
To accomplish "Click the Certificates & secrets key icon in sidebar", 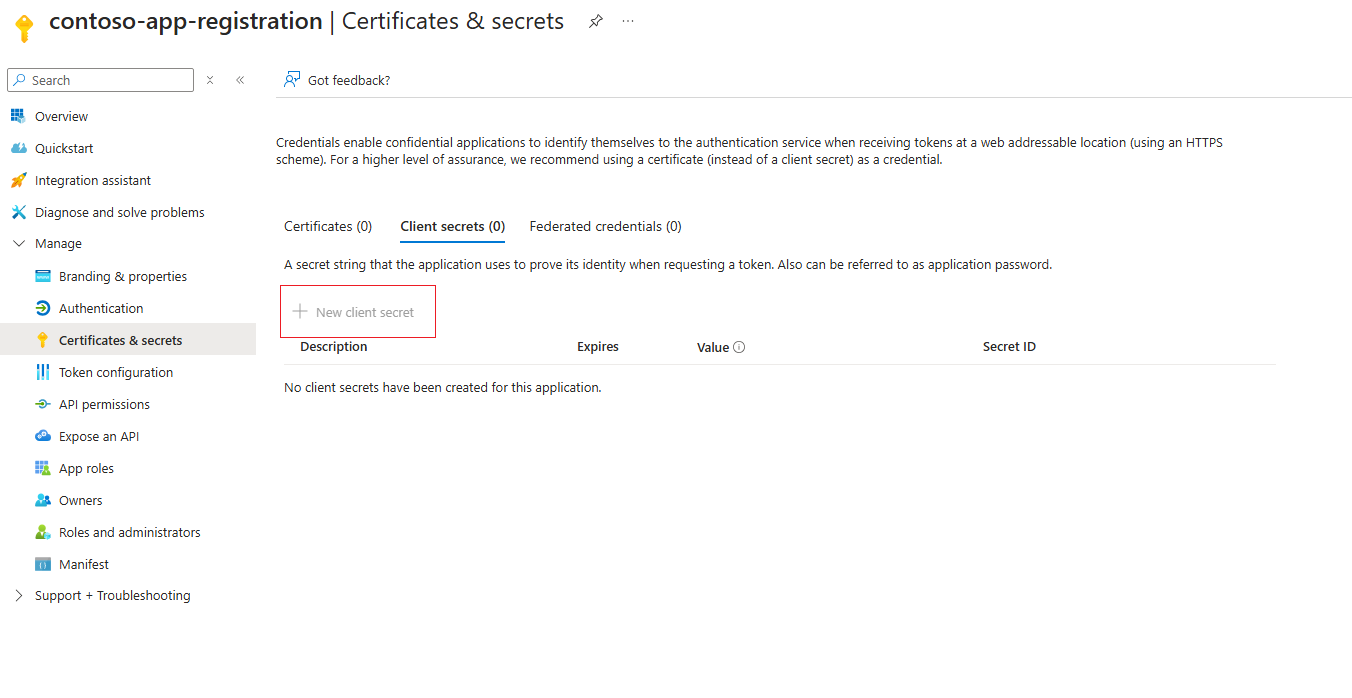I will (42, 340).
